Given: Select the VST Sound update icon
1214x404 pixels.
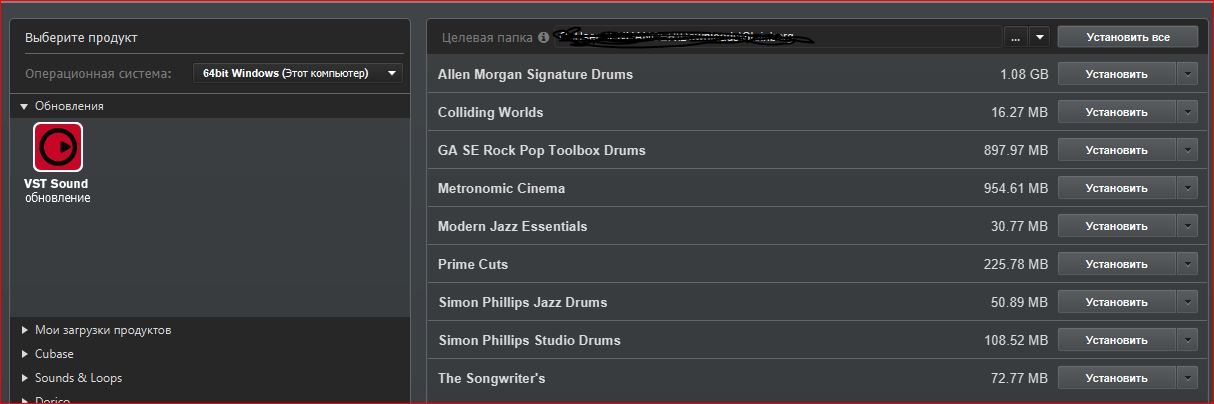Looking at the screenshot, I should coord(58,147).
